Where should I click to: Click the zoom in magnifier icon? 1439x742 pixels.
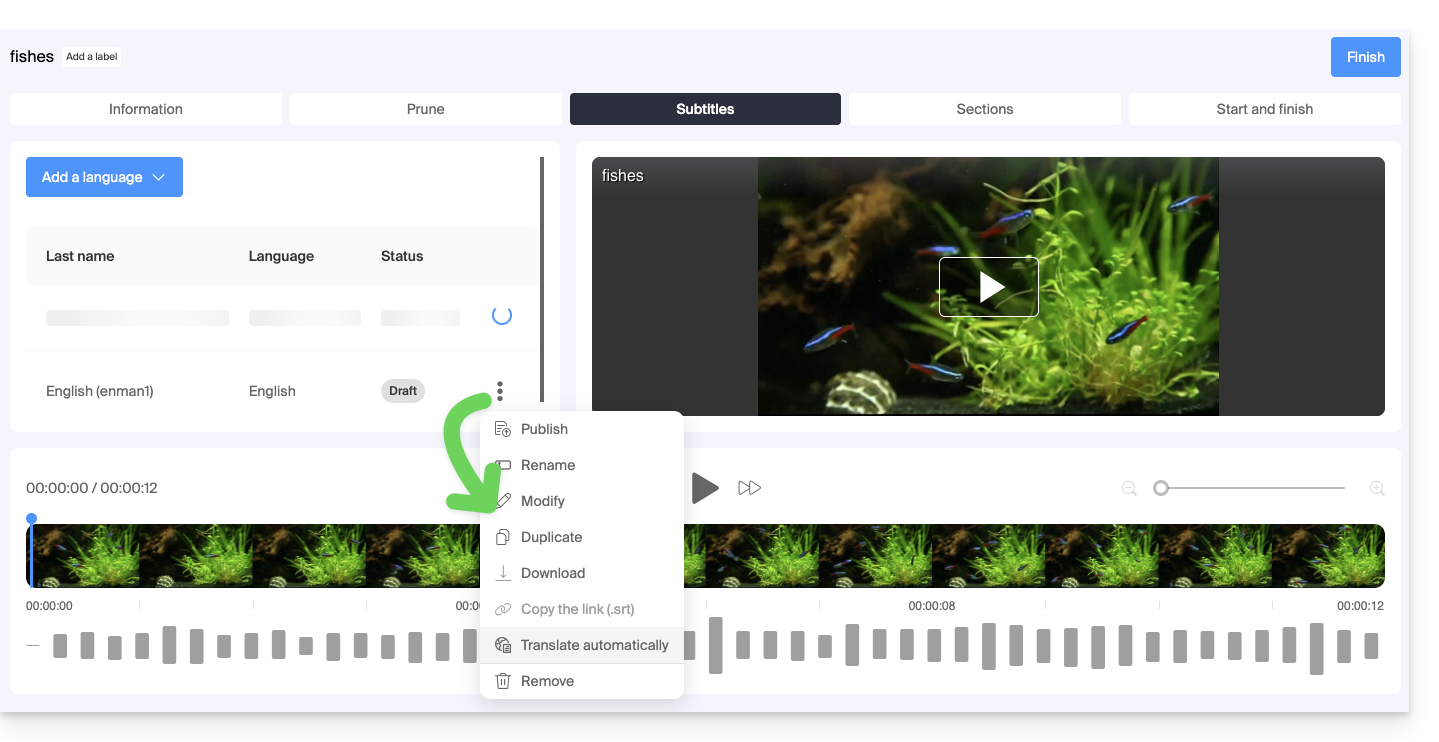(1377, 488)
